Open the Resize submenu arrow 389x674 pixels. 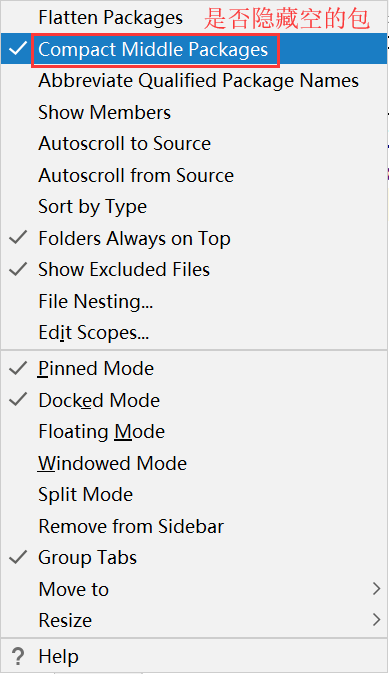377,620
